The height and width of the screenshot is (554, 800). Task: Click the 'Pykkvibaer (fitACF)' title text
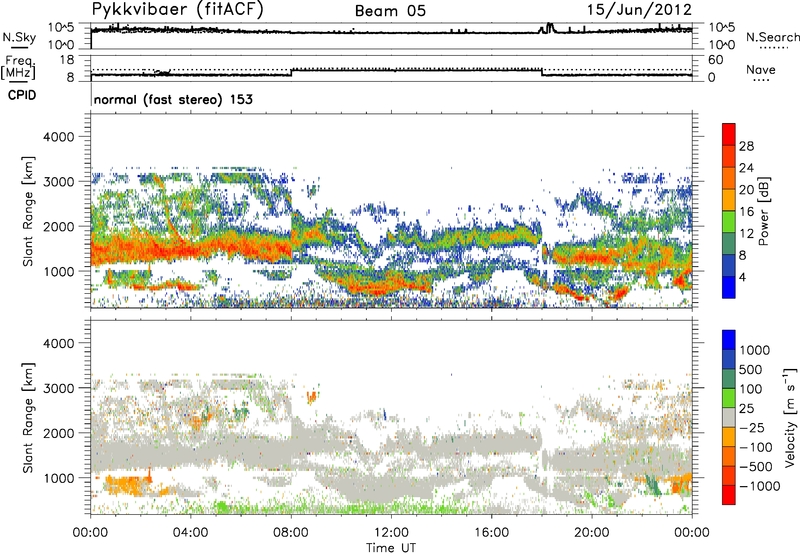point(178,10)
